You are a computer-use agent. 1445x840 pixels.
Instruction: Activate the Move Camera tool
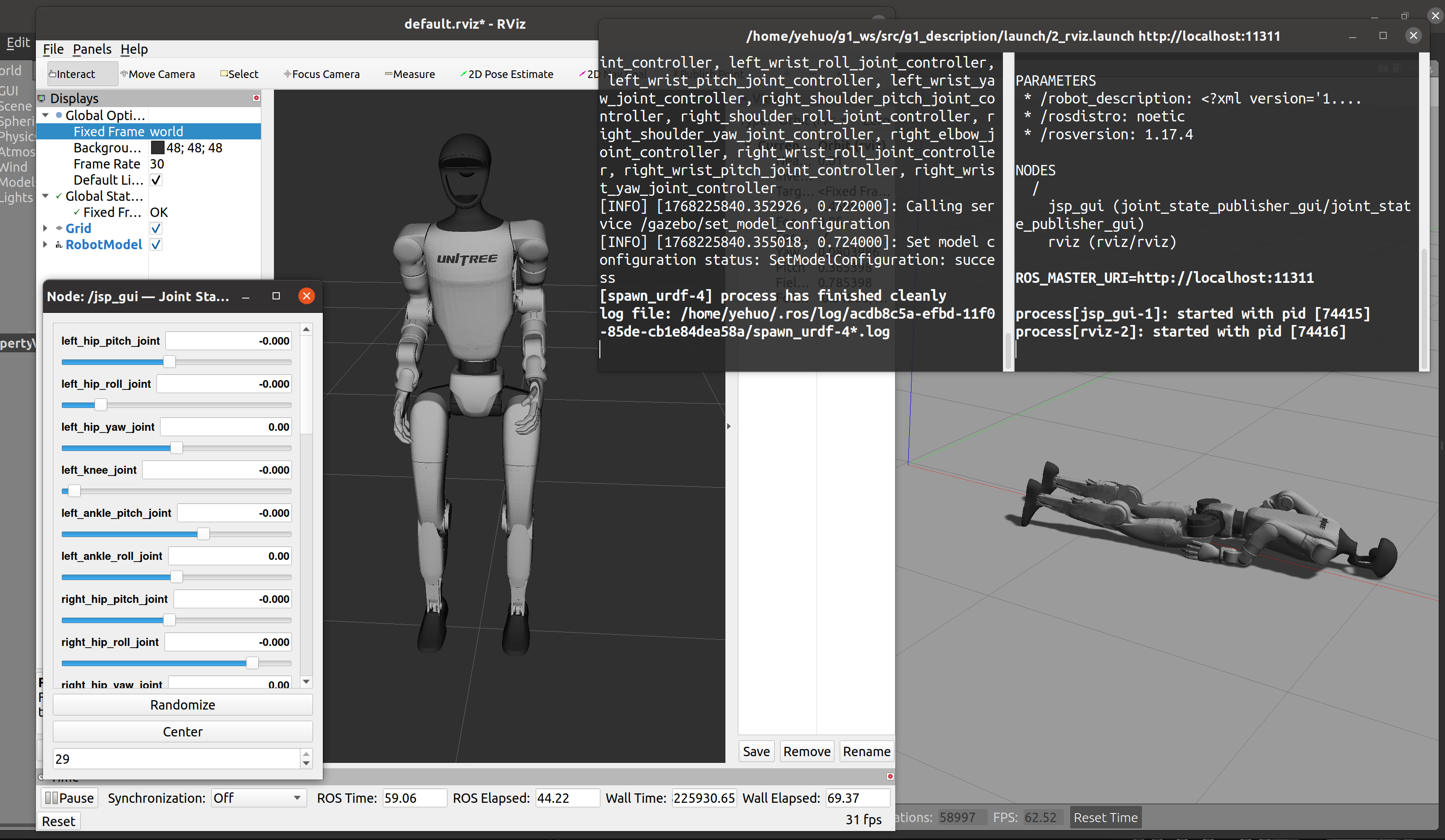pyautogui.click(x=158, y=74)
